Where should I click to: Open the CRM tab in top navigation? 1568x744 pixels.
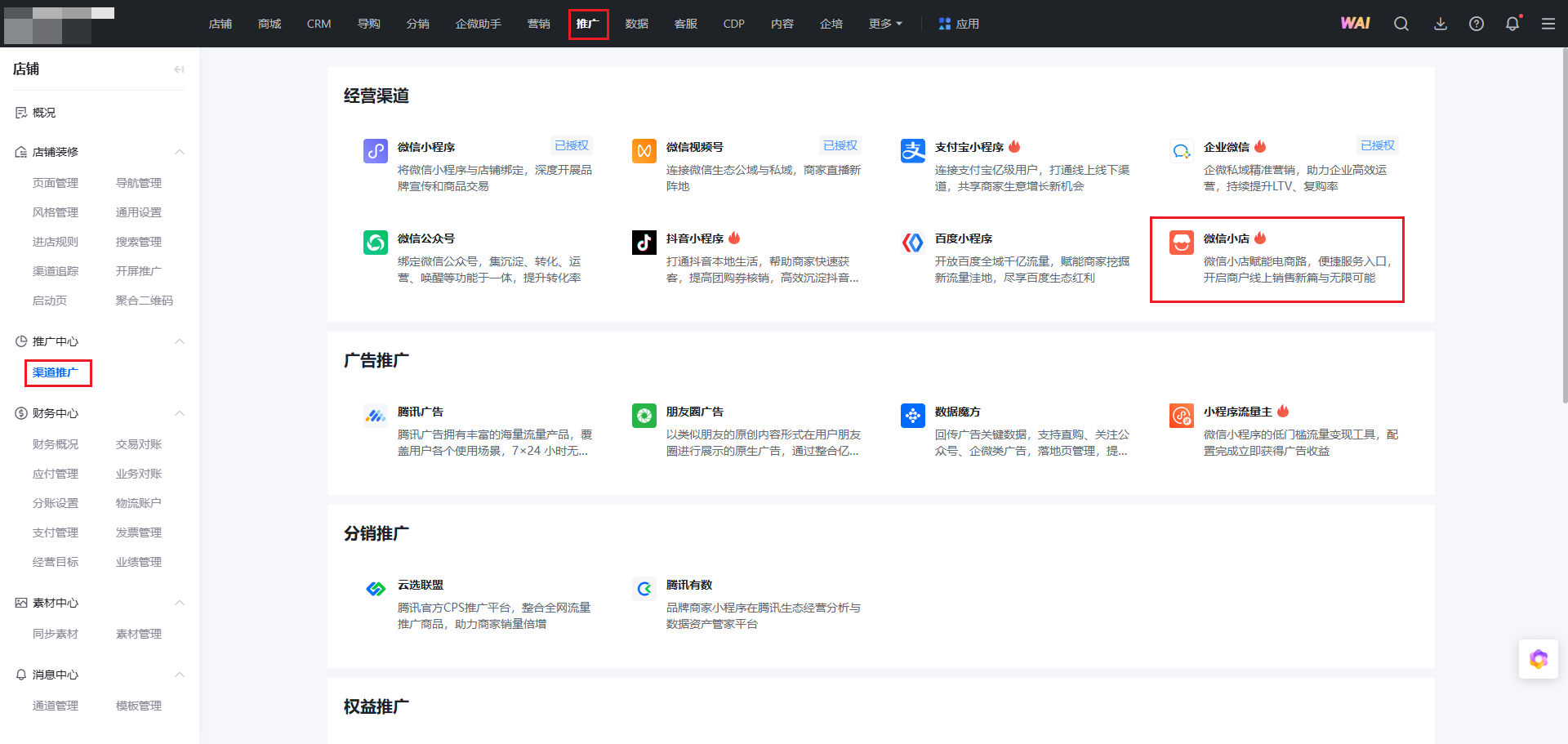point(318,24)
